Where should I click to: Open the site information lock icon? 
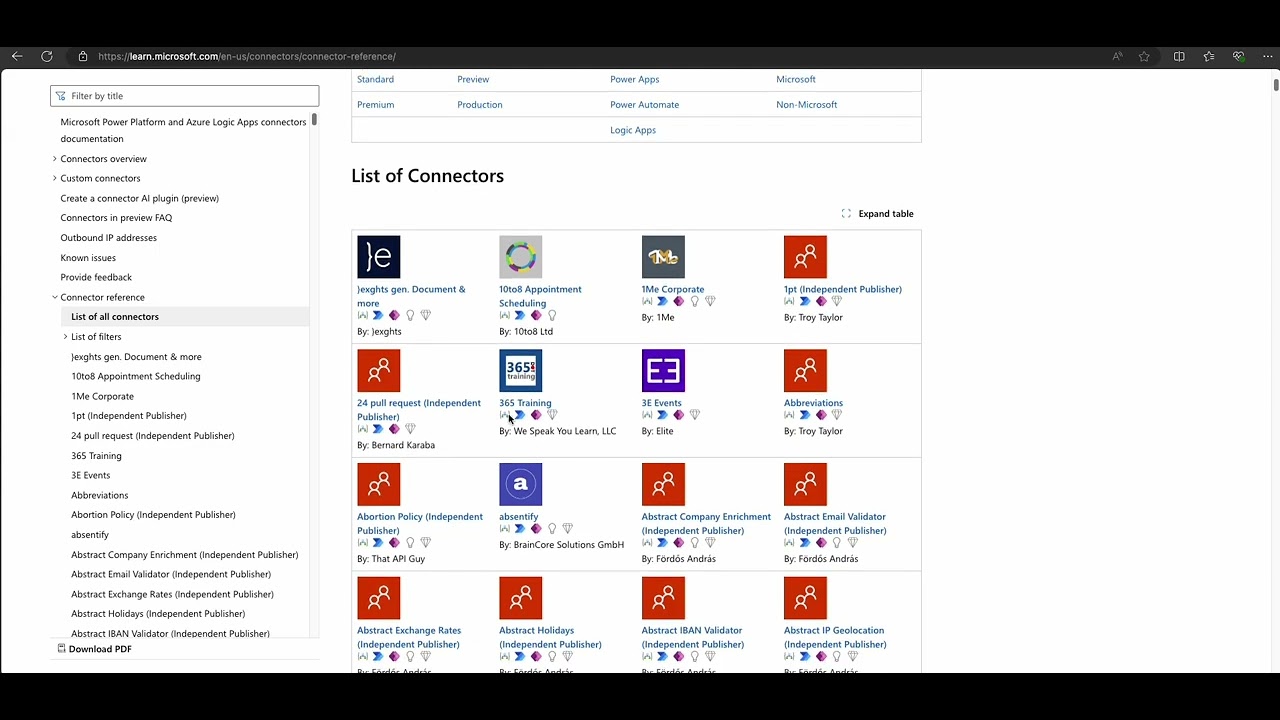coord(83,56)
